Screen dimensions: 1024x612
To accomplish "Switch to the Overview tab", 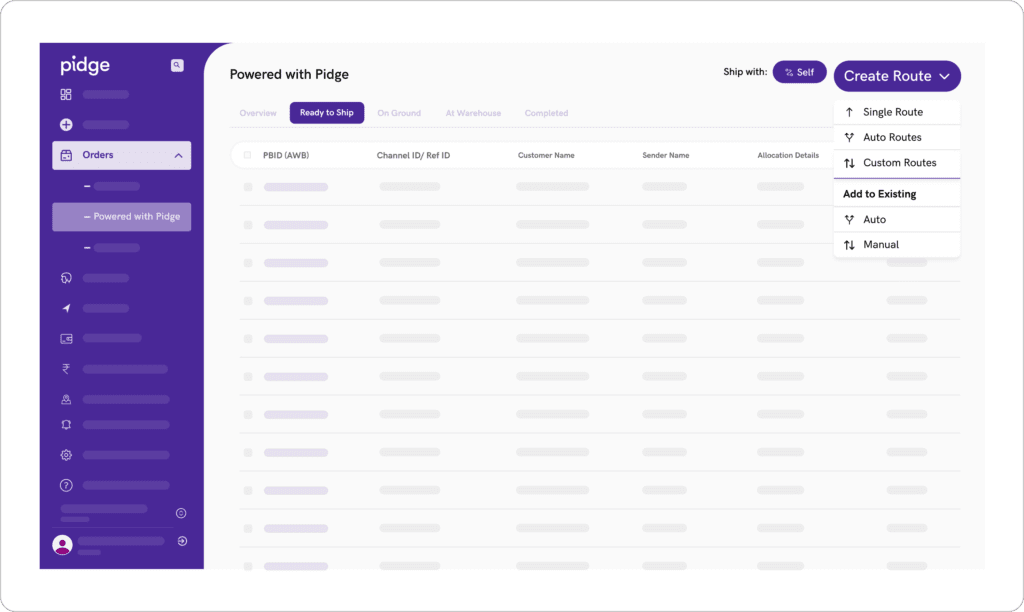I will tap(258, 113).
